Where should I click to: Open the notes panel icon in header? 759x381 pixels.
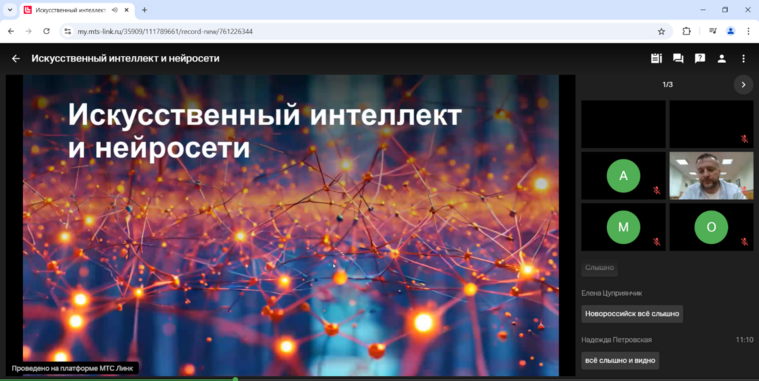tap(656, 59)
